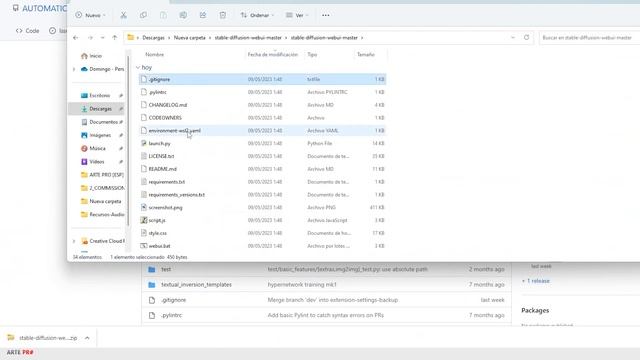Select the screenshot.png file
The width and height of the screenshot is (640, 360).
point(262,207)
